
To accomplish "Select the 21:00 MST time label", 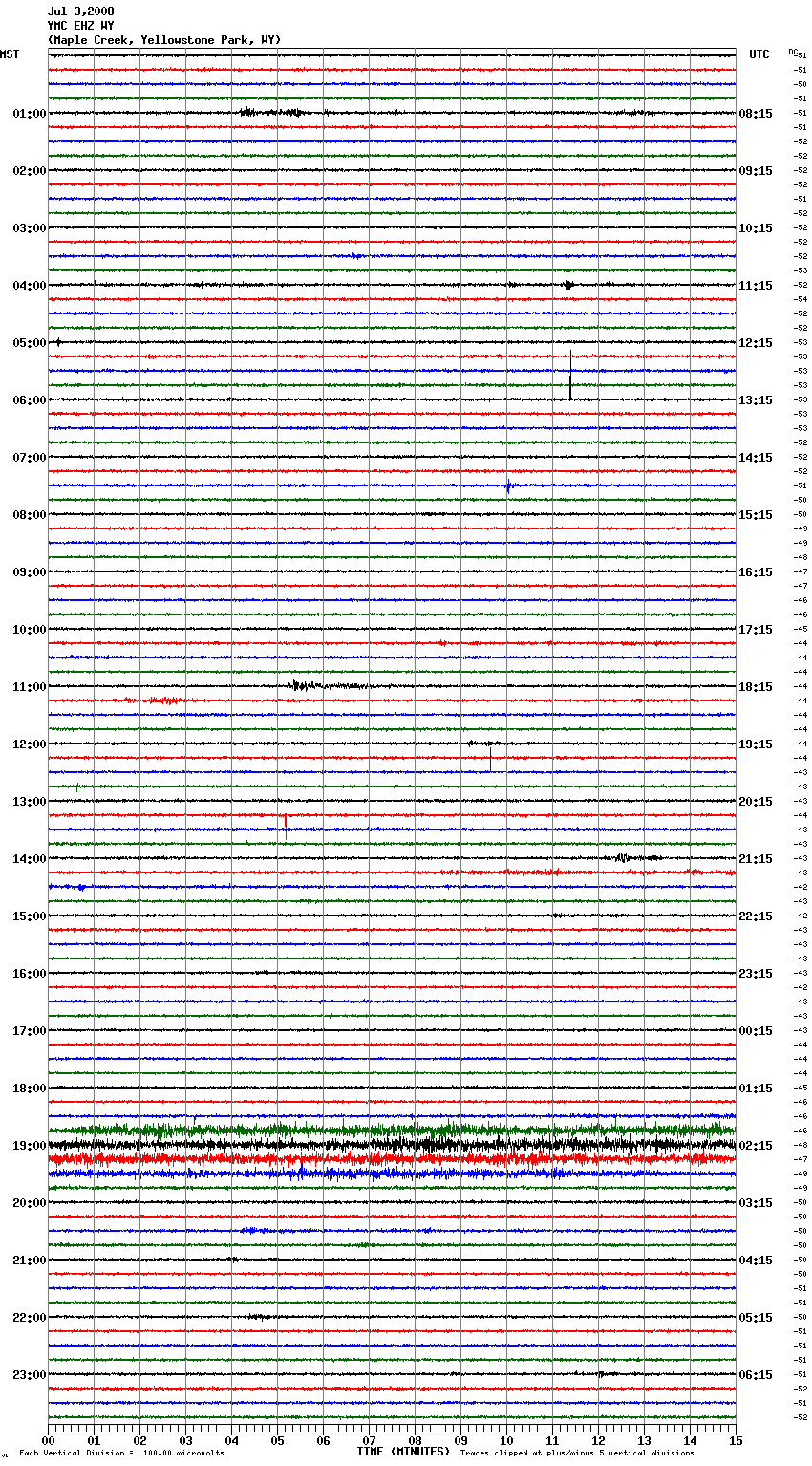I will tap(30, 1261).
